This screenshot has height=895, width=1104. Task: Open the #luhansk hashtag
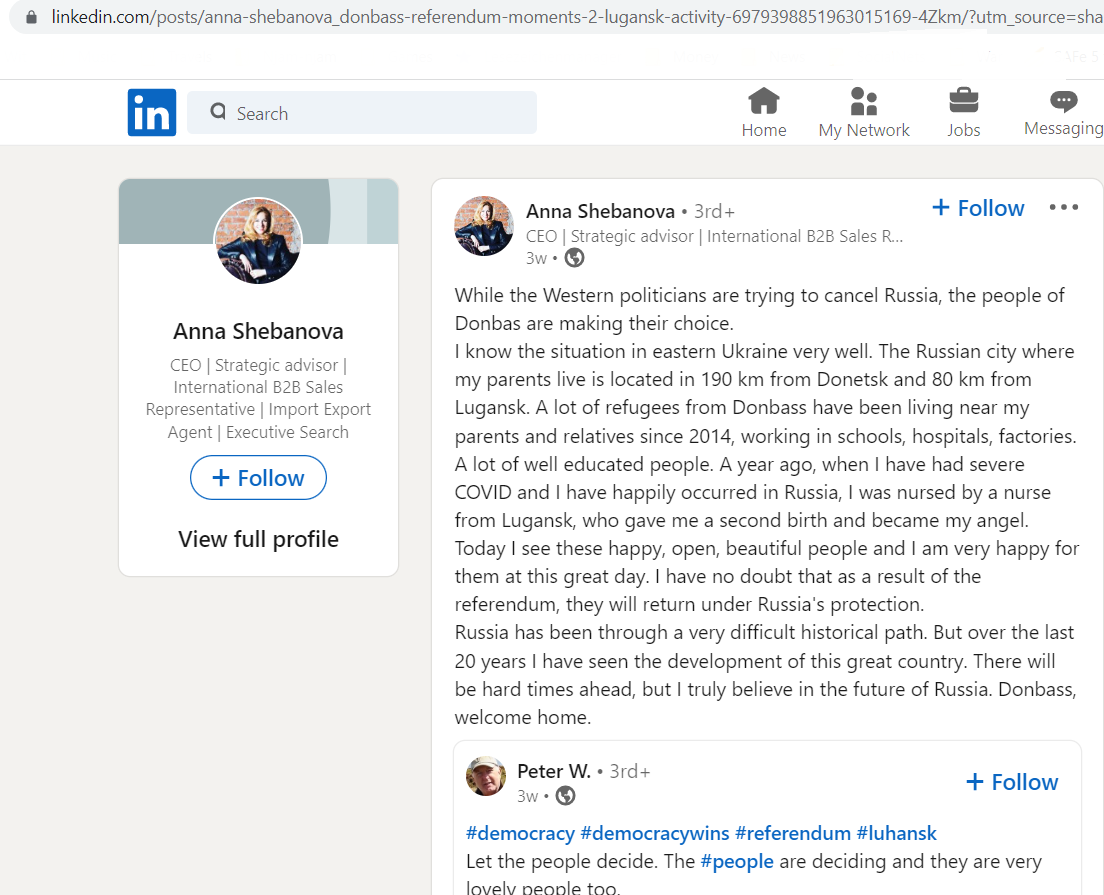point(896,833)
